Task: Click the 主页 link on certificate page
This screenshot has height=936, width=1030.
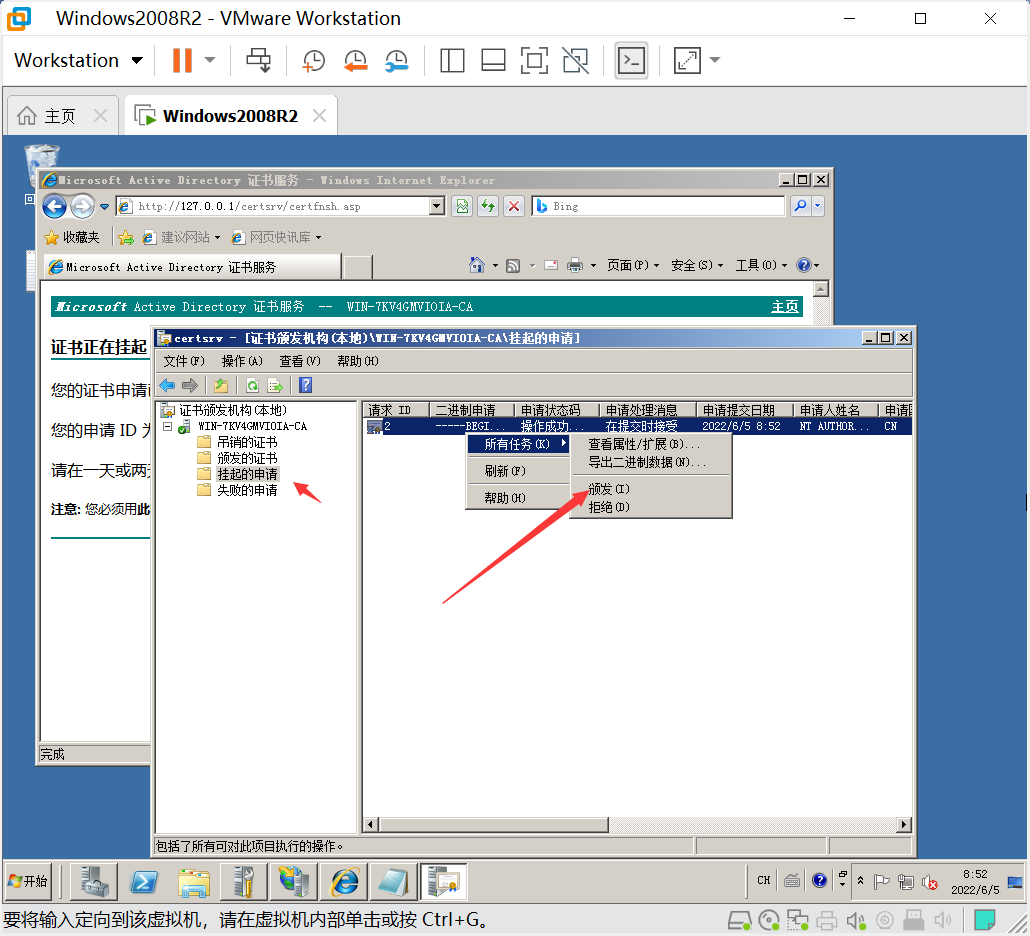Action: coord(784,307)
